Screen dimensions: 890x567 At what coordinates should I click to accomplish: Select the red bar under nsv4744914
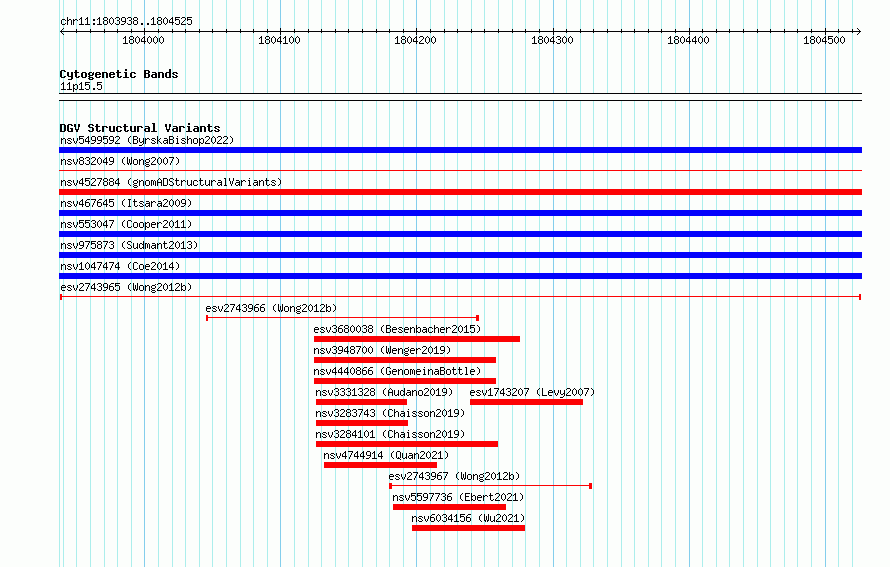pos(380,465)
